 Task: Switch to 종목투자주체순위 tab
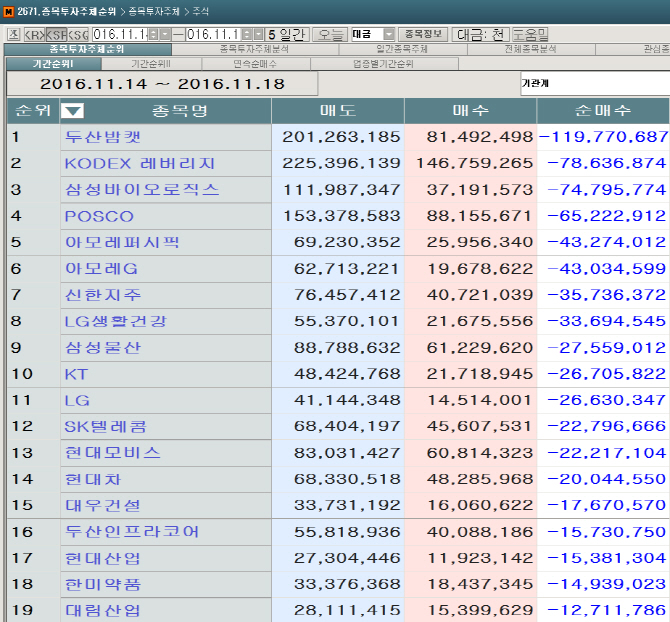pos(88,49)
